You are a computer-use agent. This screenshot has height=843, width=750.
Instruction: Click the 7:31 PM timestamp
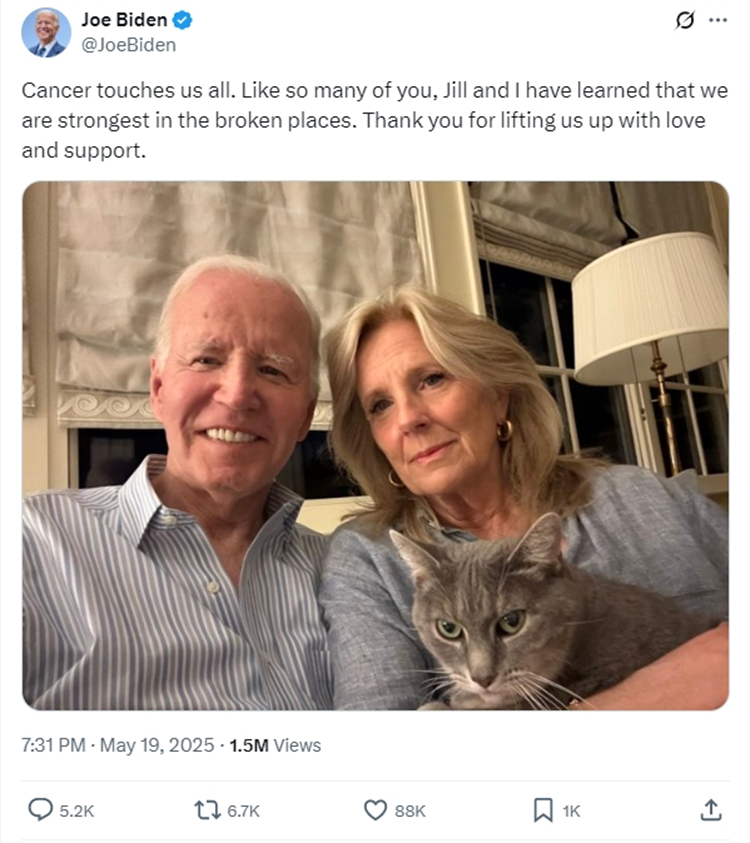[x=52, y=745]
